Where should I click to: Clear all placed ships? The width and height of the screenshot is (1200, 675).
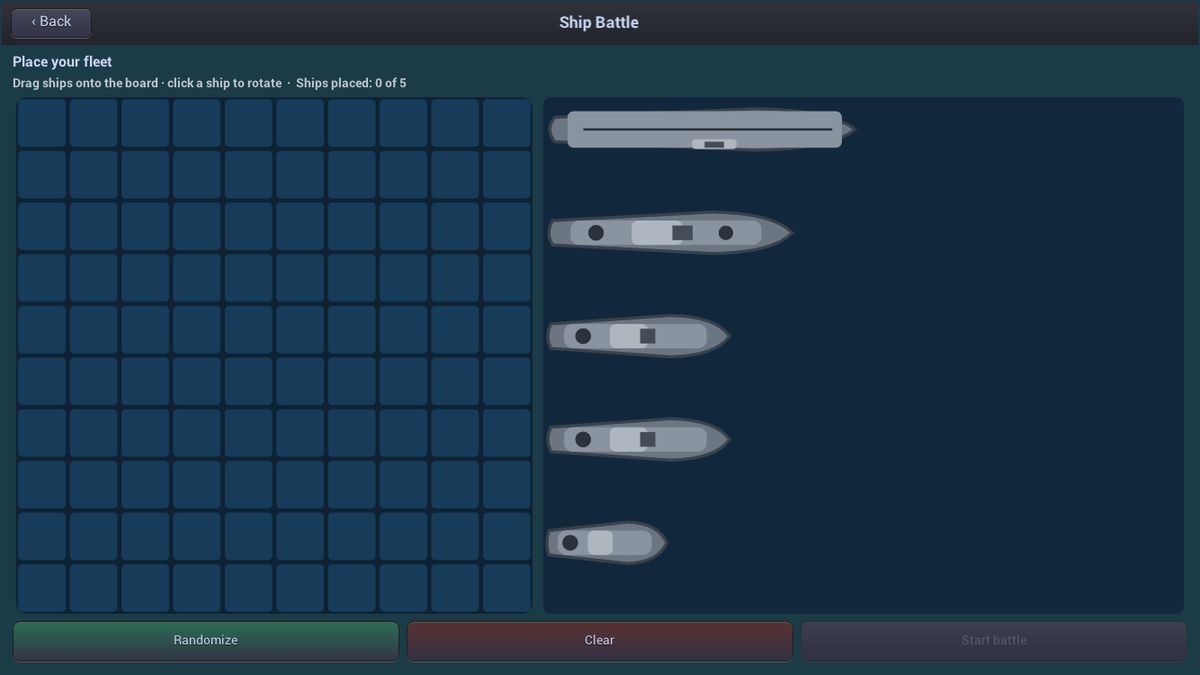(600, 640)
